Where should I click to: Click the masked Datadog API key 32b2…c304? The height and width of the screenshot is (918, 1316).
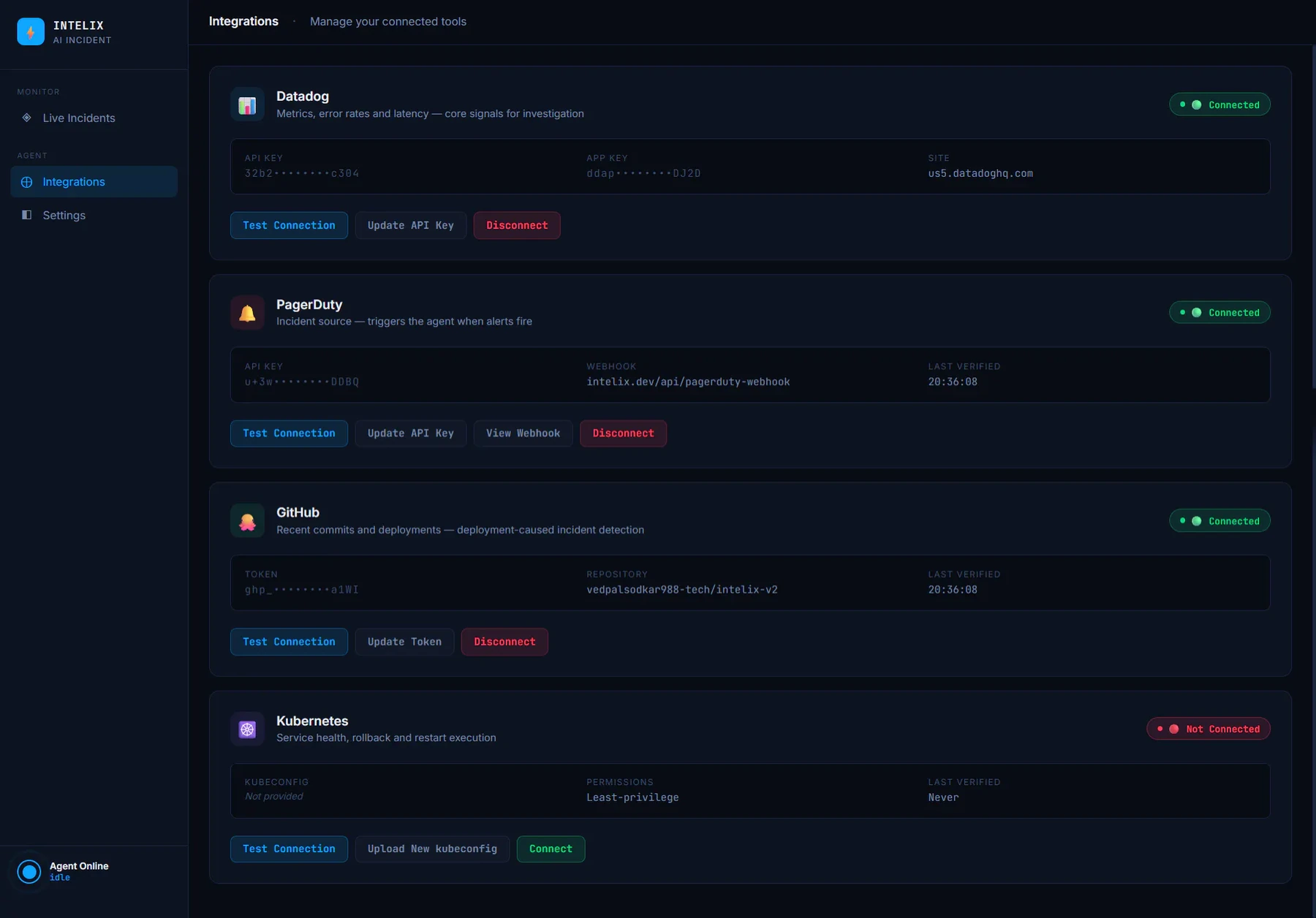pos(302,174)
